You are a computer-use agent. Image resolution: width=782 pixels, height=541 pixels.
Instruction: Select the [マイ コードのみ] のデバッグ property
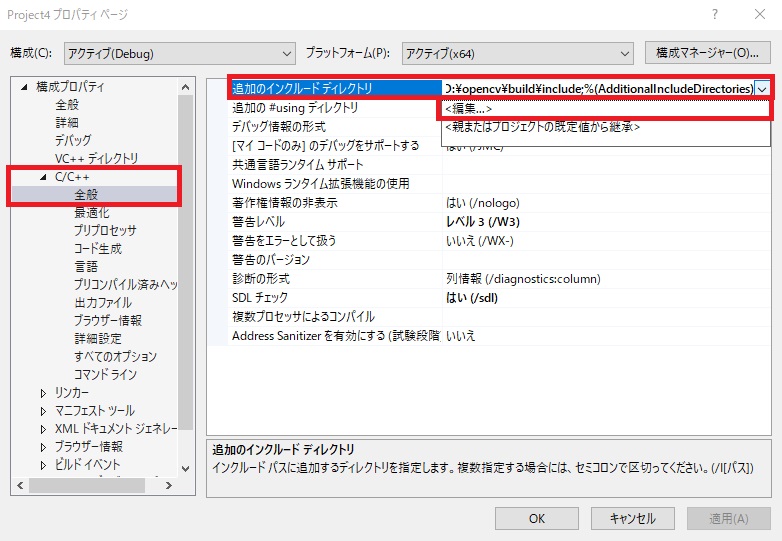(x=325, y=146)
